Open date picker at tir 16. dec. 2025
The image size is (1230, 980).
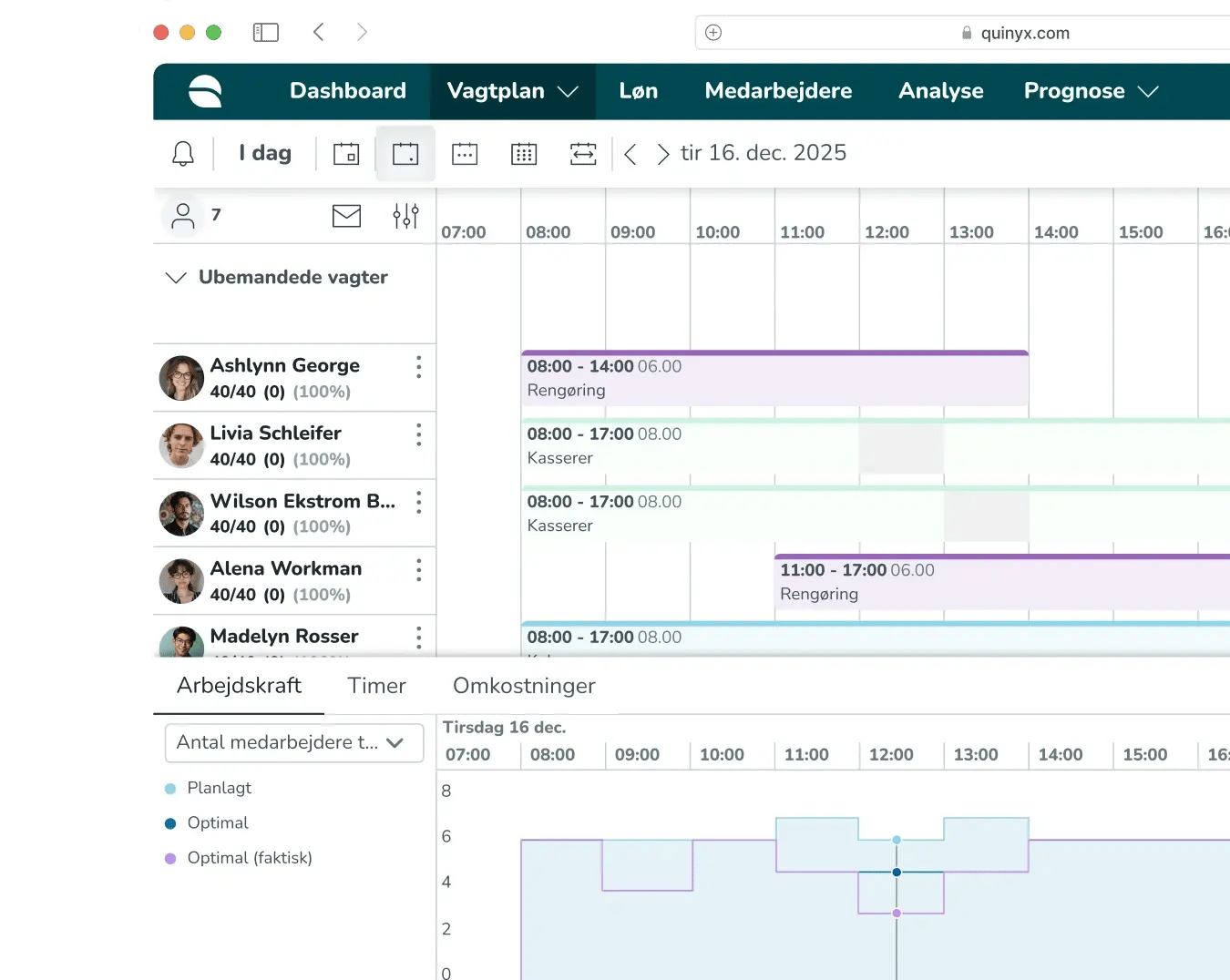pyautogui.click(x=764, y=153)
